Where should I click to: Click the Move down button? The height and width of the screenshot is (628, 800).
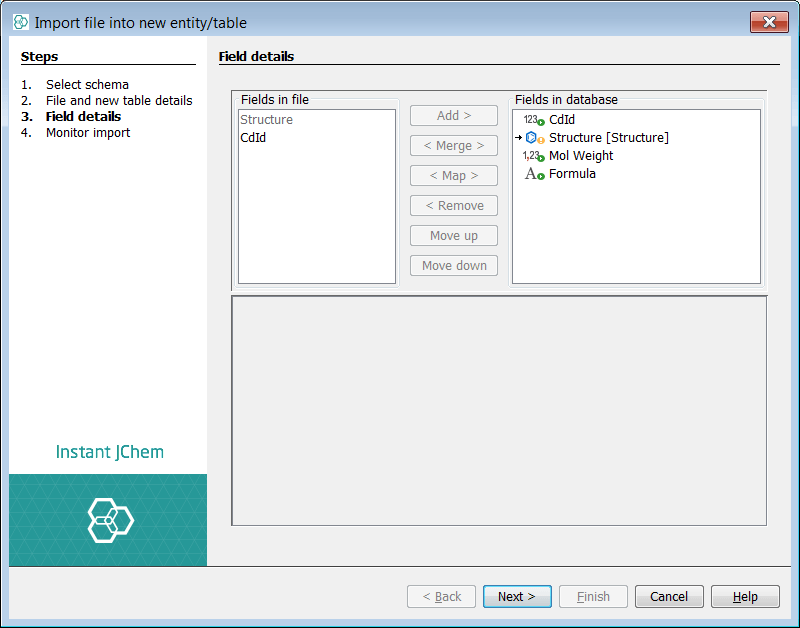pos(454,266)
